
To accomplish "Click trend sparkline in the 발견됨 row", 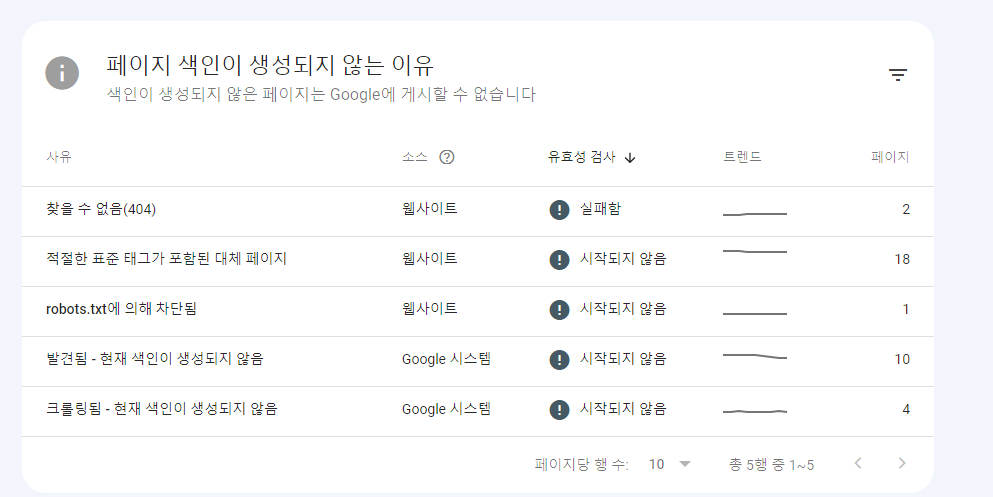I will [755, 356].
